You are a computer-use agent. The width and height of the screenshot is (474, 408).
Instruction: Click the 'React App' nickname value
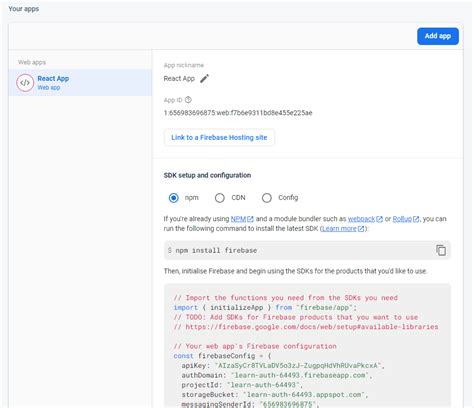coord(179,79)
